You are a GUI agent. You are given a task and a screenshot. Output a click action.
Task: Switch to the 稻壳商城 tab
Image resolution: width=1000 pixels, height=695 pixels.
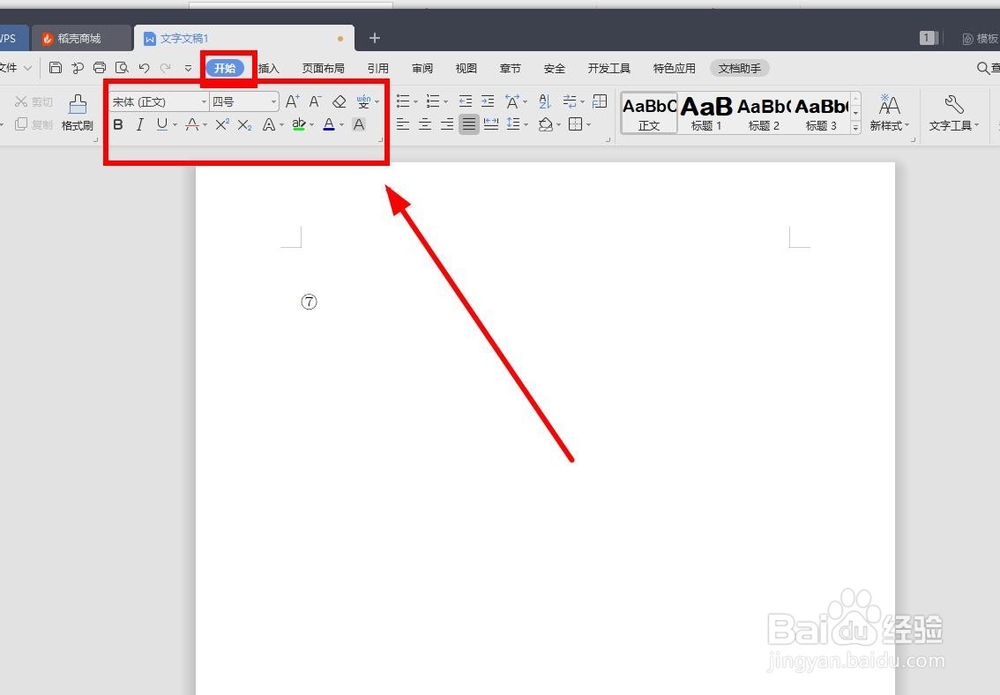82,38
